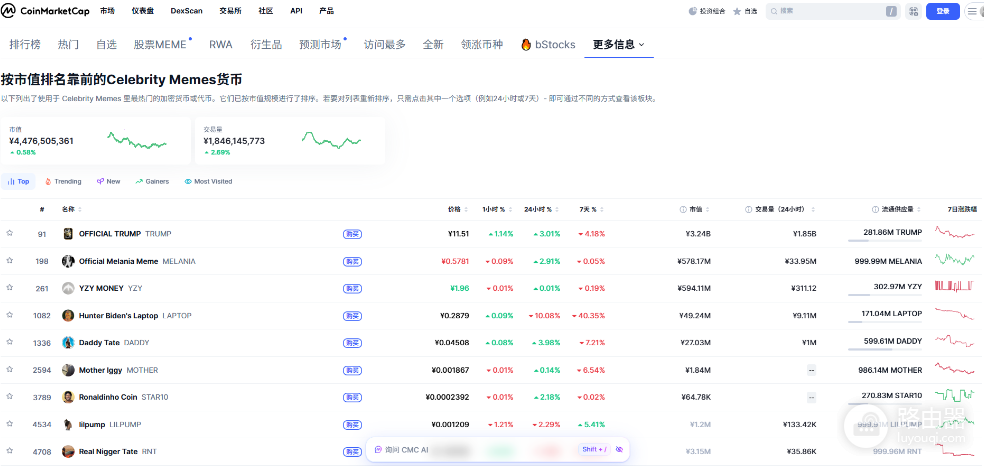Image resolution: width=984 pixels, height=466 pixels.
Task: Toggle the star beside lilpump
Action: [x=9, y=423]
